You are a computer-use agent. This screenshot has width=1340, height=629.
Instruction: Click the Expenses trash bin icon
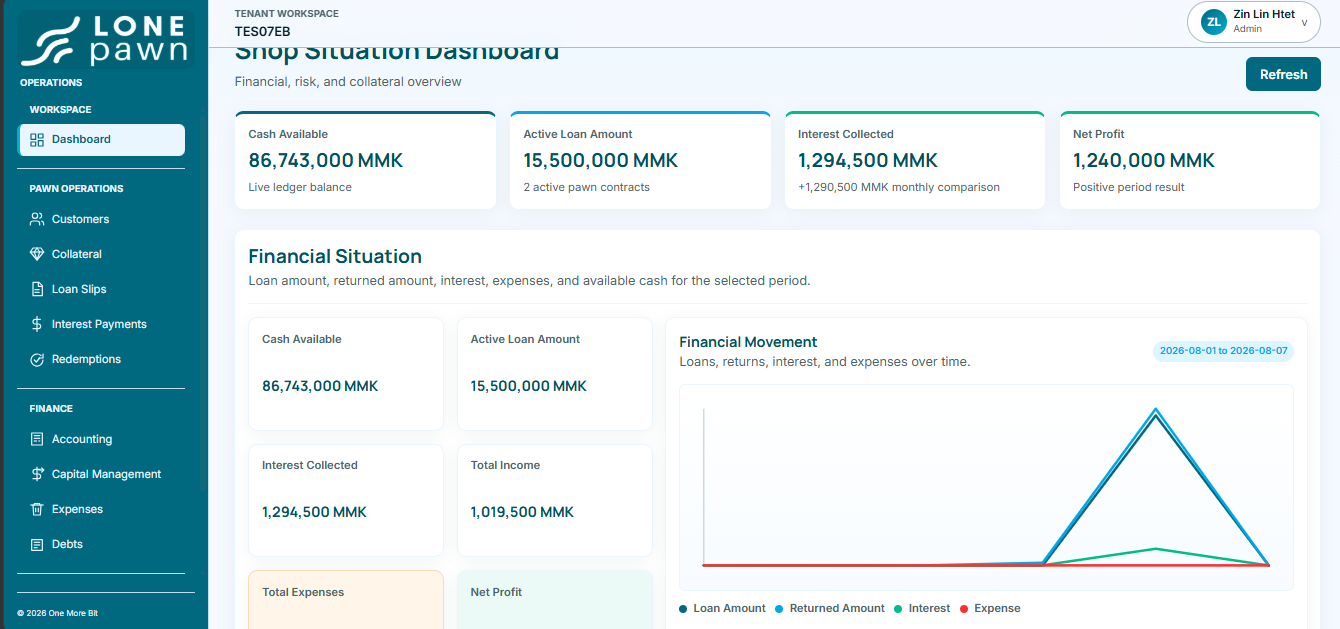pyautogui.click(x=37, y=509)
